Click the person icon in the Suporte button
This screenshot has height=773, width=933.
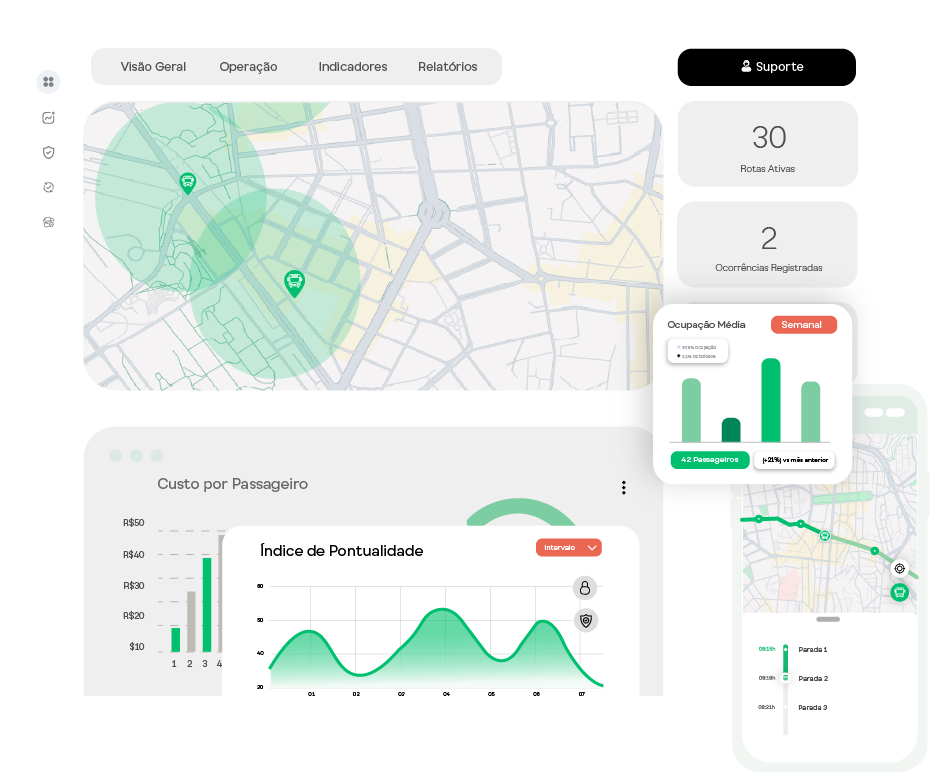point(746,66)
